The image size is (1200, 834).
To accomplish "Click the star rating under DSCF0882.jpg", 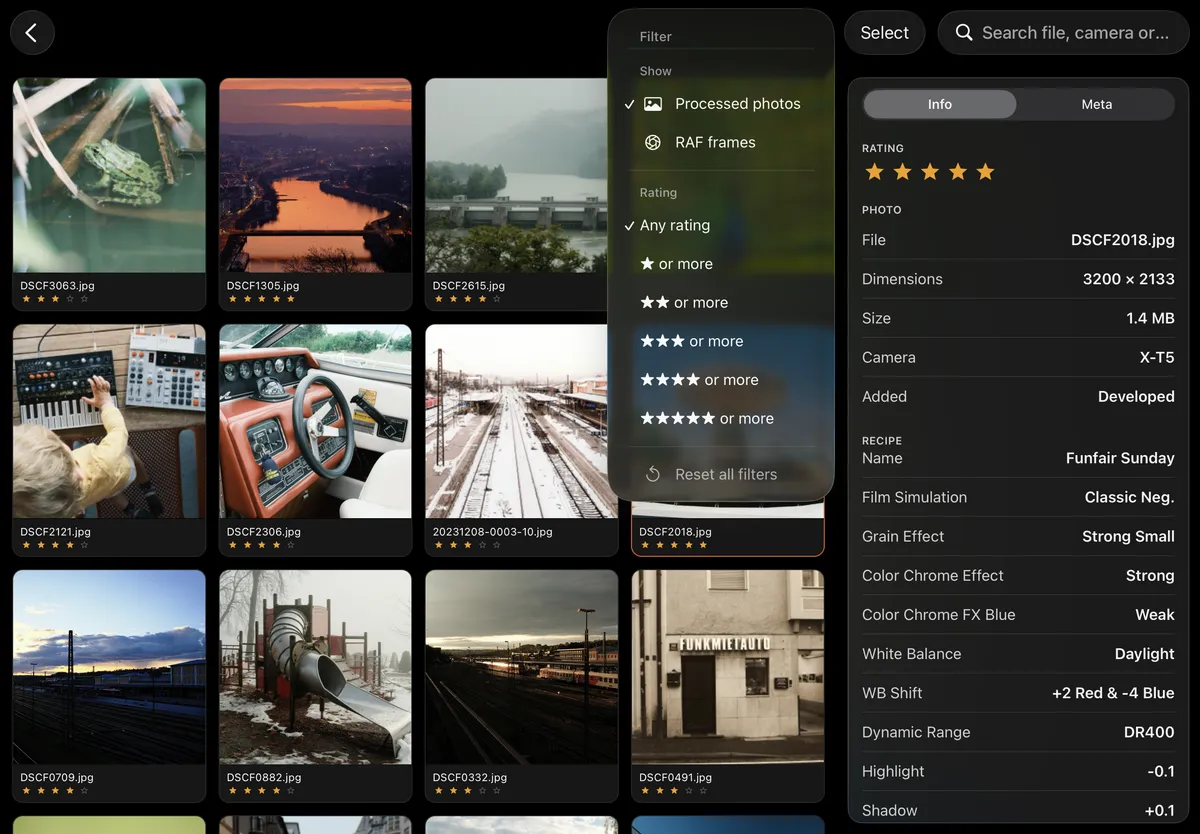I will click(x=261, y=791).
